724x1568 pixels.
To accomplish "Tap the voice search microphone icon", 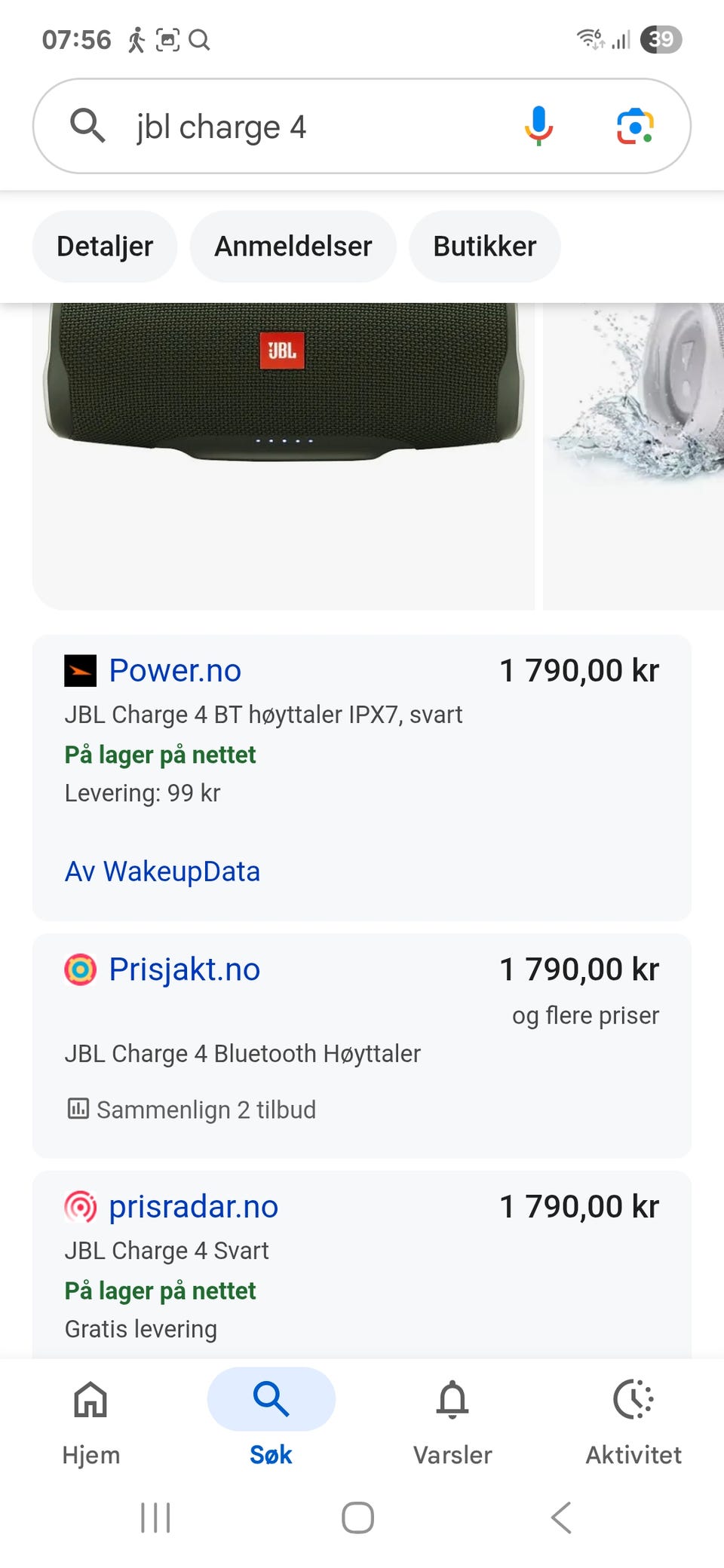I will pyautogui.click(x=538, y=126).
